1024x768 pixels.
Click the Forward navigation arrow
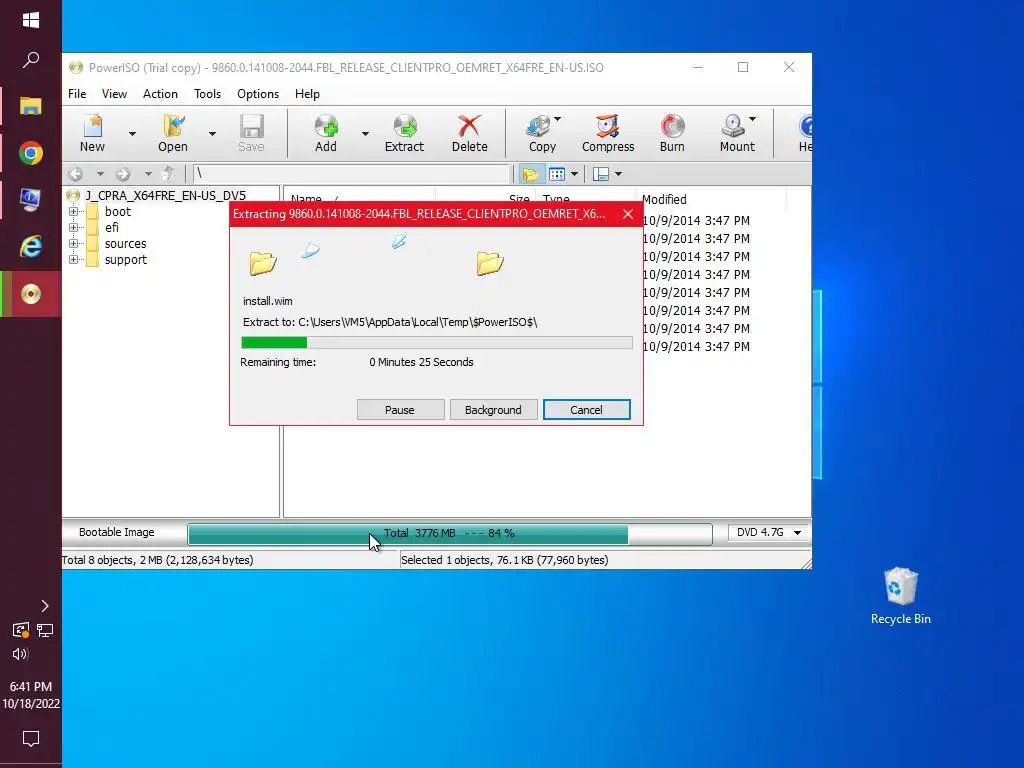coord(123,174)
